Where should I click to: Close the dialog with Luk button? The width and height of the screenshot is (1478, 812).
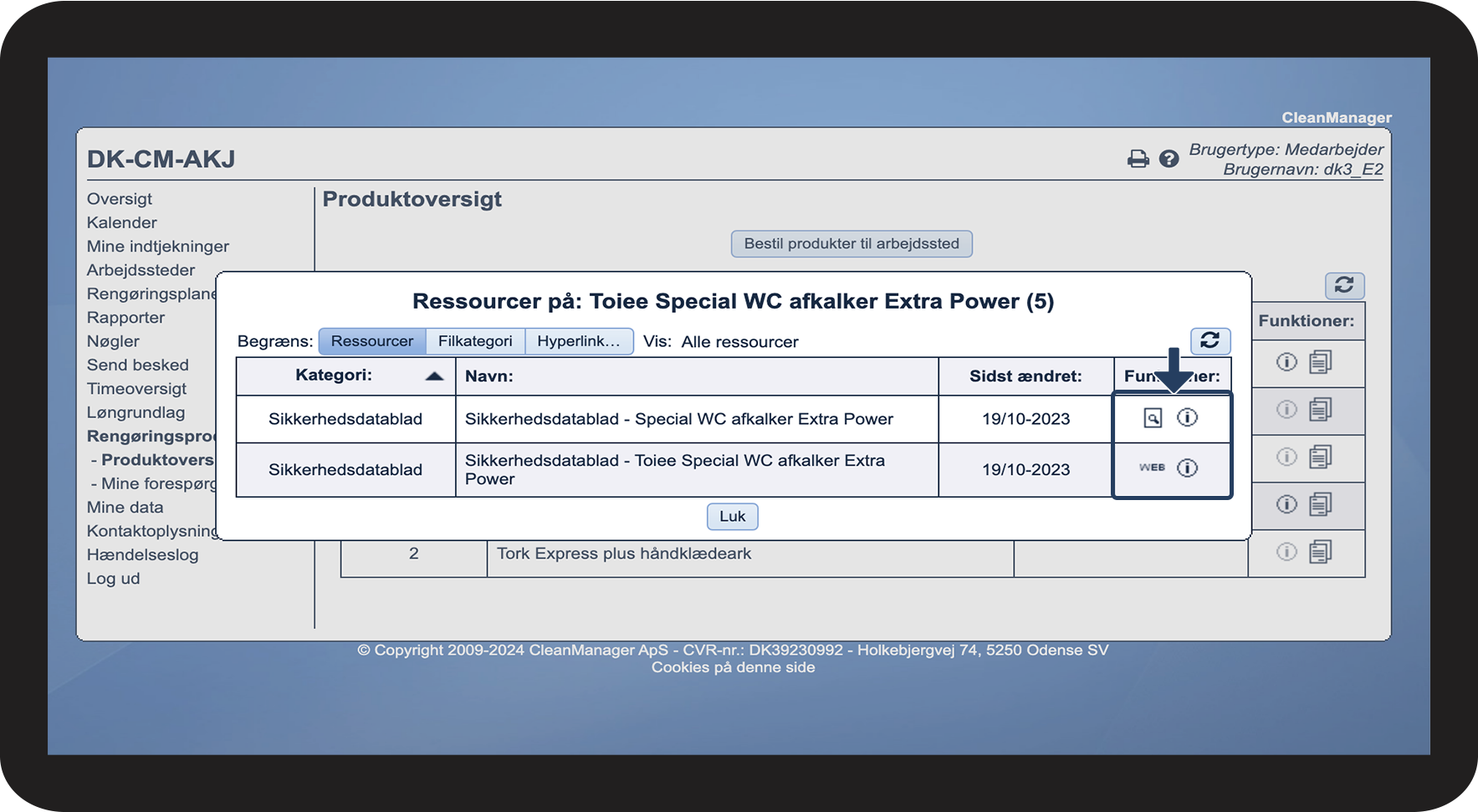click(x=733, y=517)
